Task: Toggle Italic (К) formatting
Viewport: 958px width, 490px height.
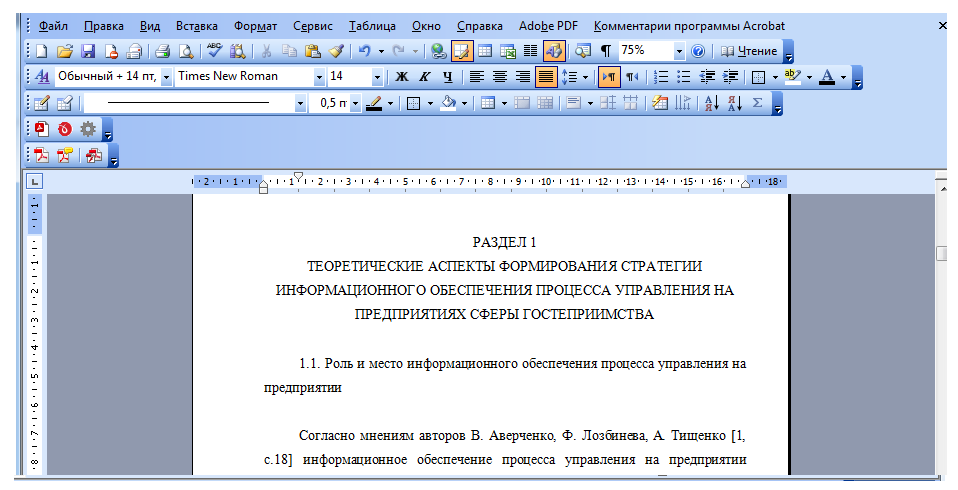Action: click(x=425, y=77)
